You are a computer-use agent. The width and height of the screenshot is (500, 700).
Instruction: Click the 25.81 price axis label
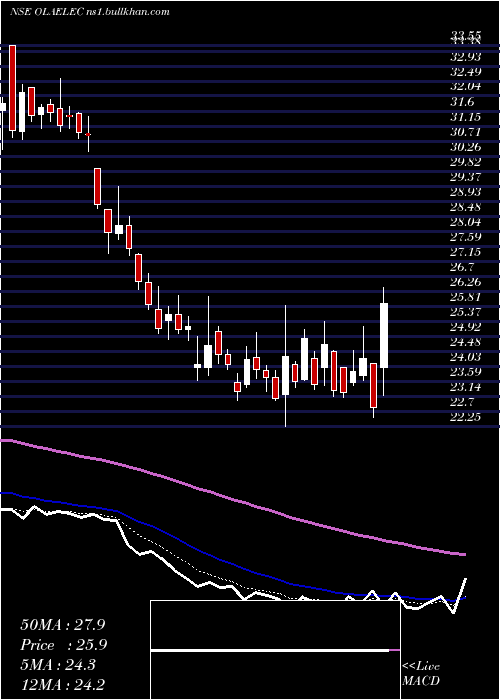(466, 297)
